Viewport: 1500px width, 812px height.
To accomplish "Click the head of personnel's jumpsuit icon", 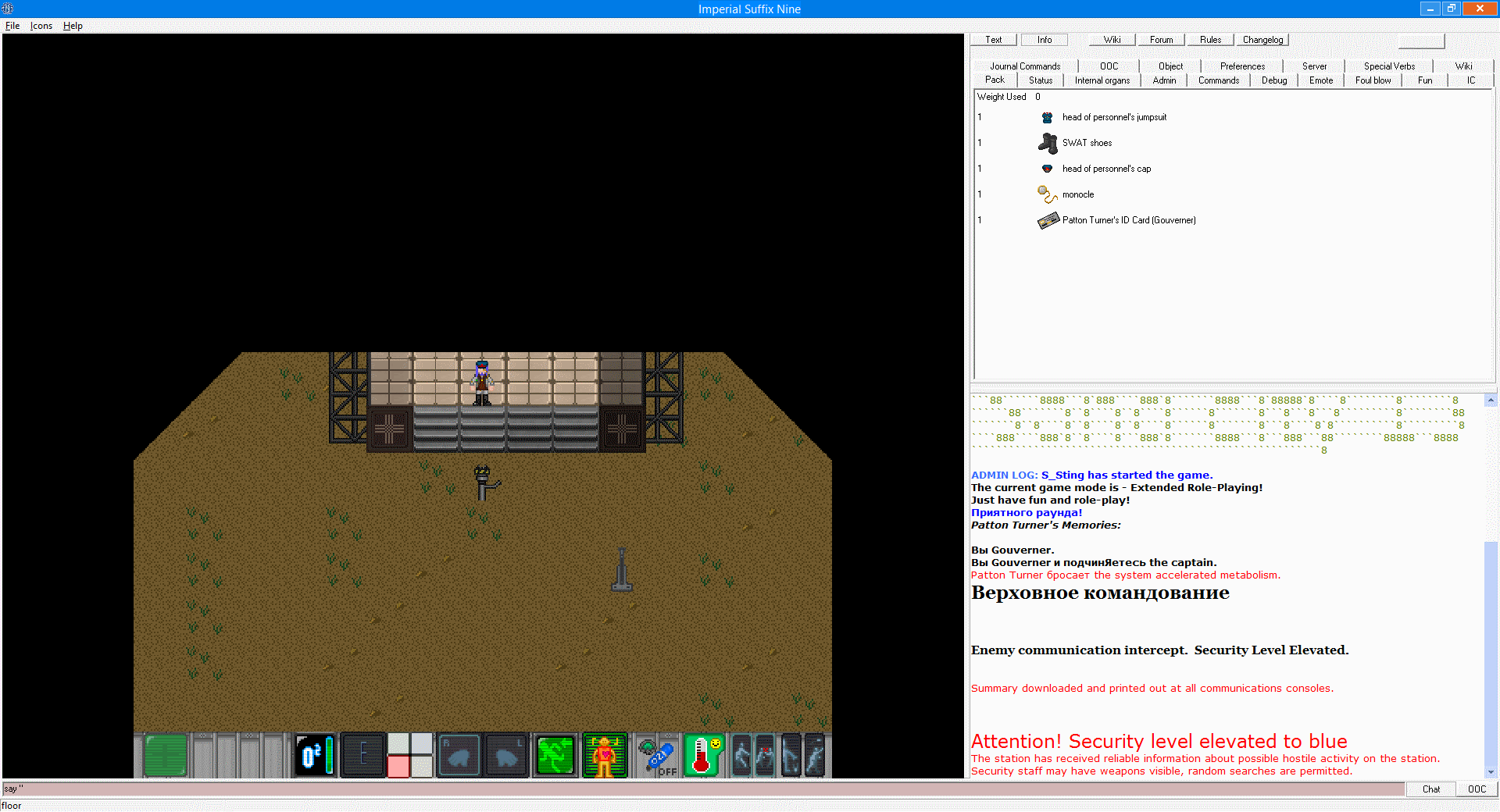I will [x=1048, y=117].
